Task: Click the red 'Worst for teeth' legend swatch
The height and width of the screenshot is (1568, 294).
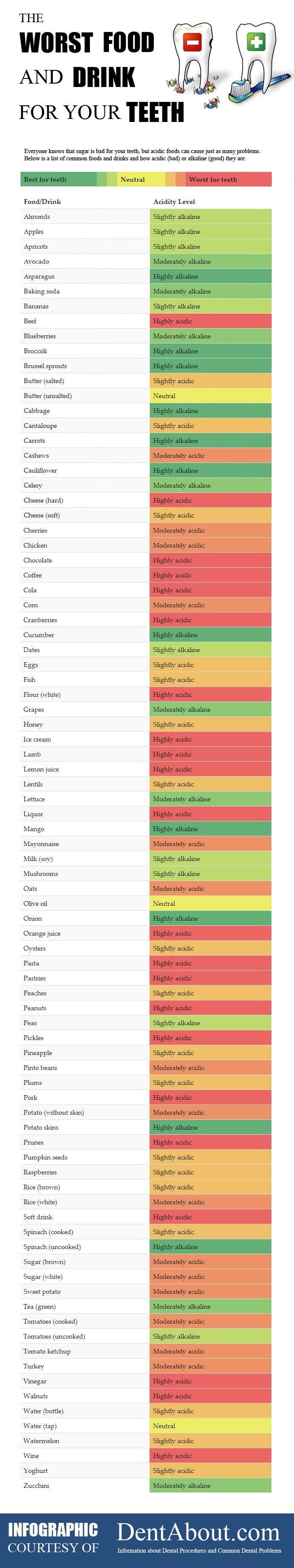Action: (228, 180)
